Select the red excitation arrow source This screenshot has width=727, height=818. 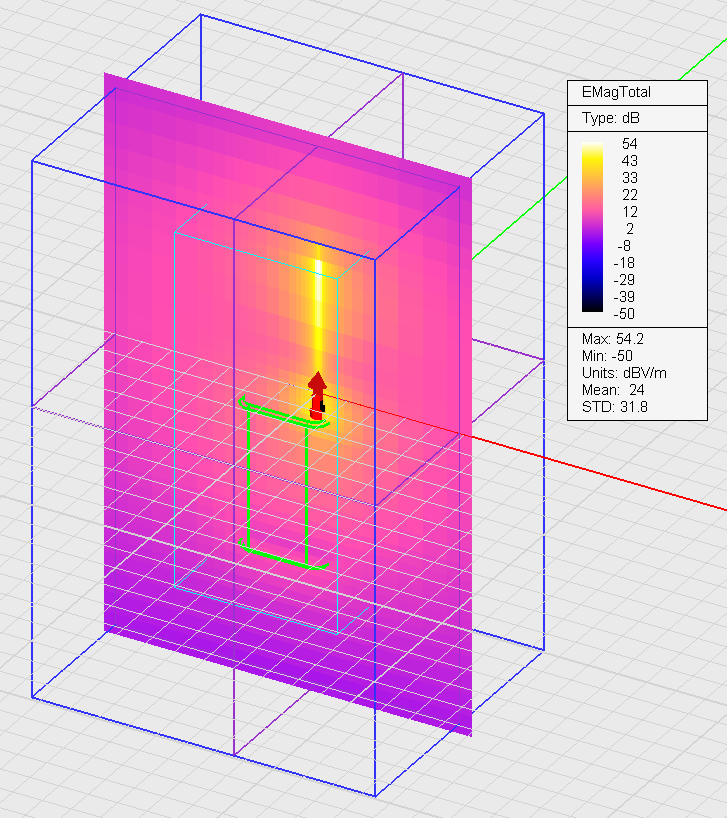(x=317, y=393)
